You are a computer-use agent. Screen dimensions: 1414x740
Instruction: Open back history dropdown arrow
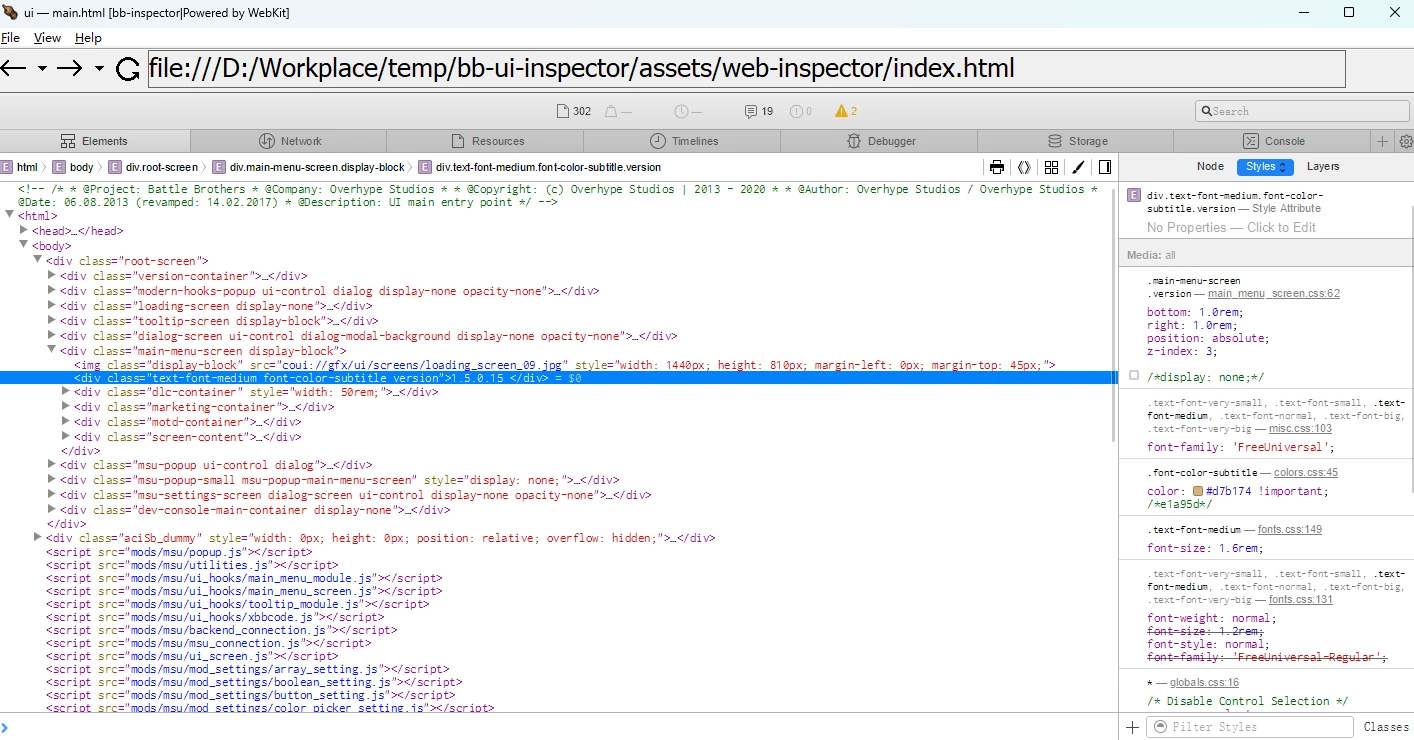(x=42, y=69)
